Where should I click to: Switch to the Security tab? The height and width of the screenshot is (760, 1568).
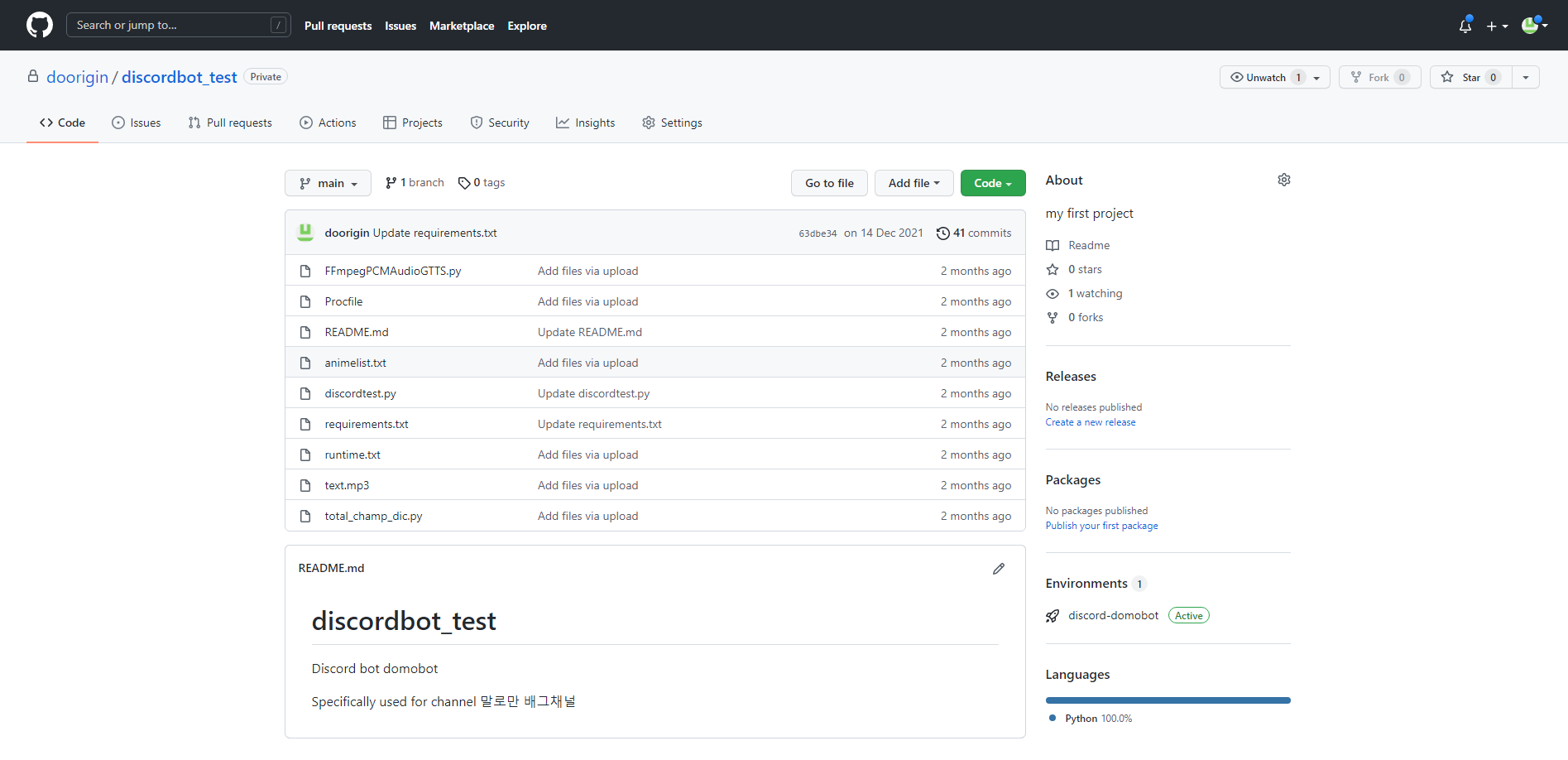(500, 123)
